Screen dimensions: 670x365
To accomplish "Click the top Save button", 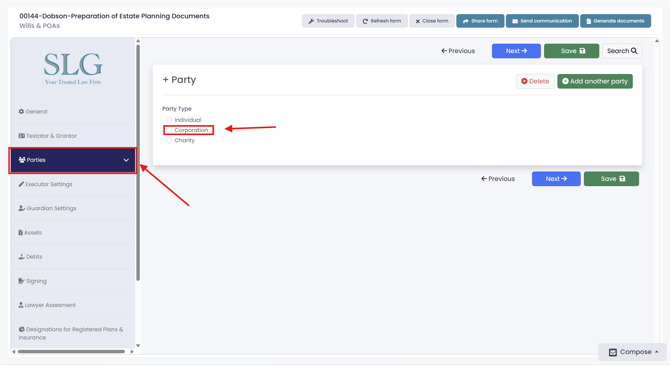I will point(571,51).
